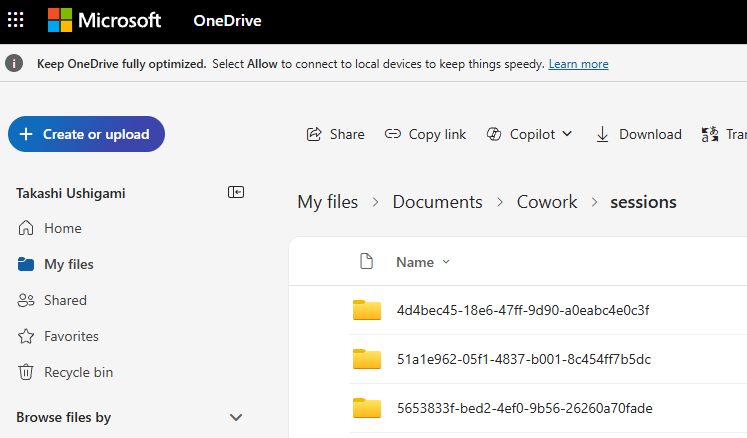Image resolution: width=747 pixels, height=438 pixels.
Task: Collapse the navigation pane icon
Action: tap(236, 192)
